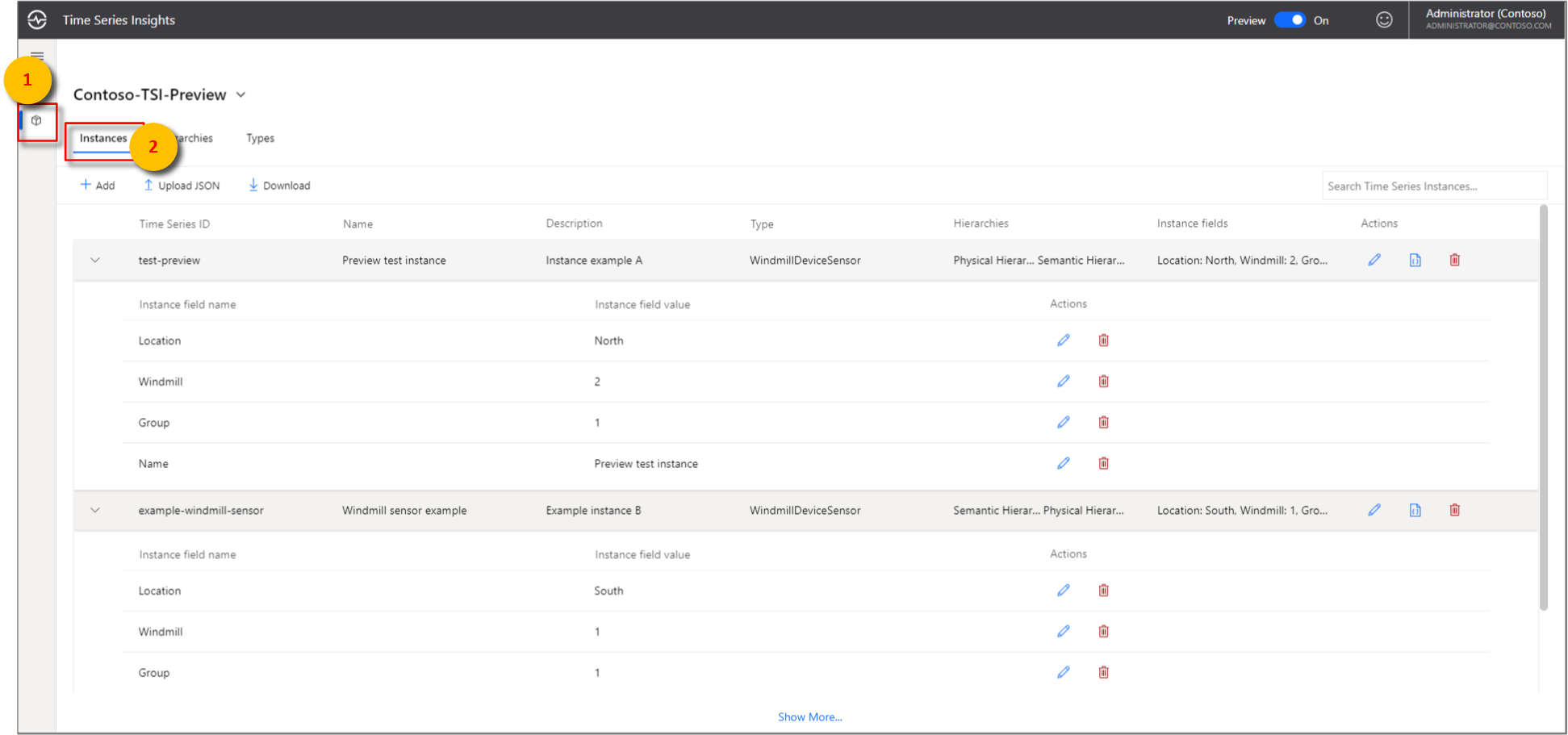Edit the Preview test instance Name field
This screenshot has height=735, width=1568.
coord(1064,463)
